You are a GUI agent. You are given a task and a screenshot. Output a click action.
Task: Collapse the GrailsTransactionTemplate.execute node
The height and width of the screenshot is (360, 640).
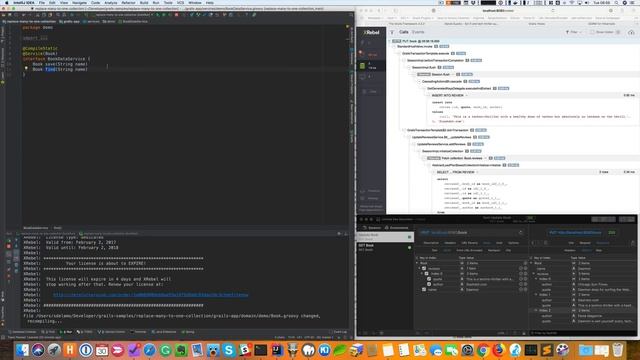pos(399,53)
